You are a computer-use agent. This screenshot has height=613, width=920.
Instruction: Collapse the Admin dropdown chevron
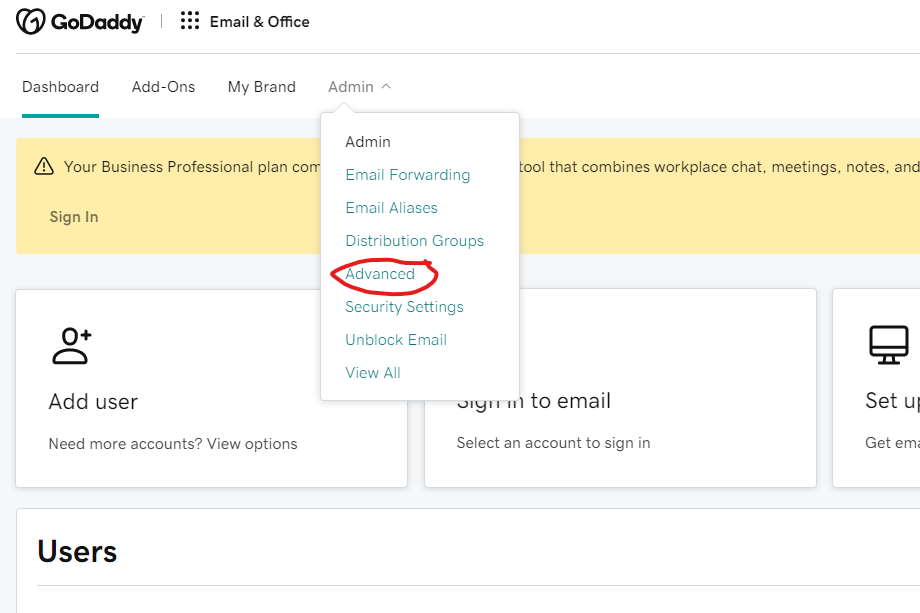coord(386,86)
